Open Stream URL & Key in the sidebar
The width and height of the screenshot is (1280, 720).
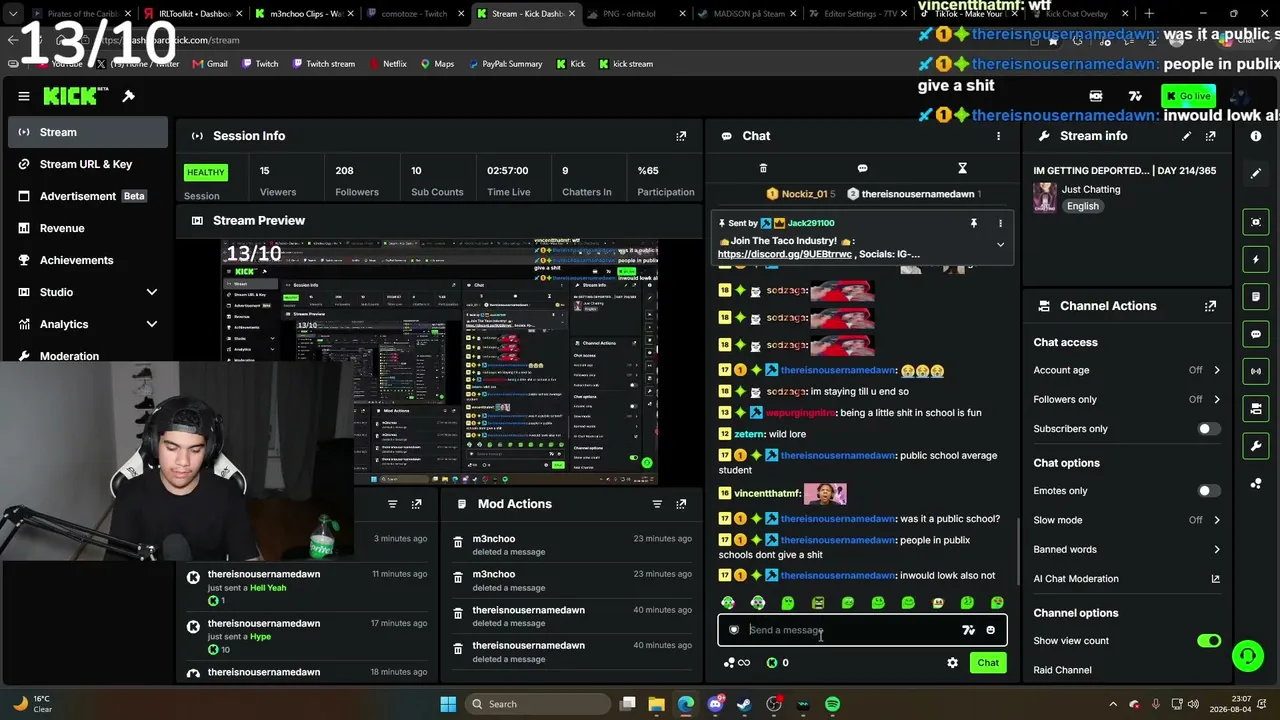[88, 164]
